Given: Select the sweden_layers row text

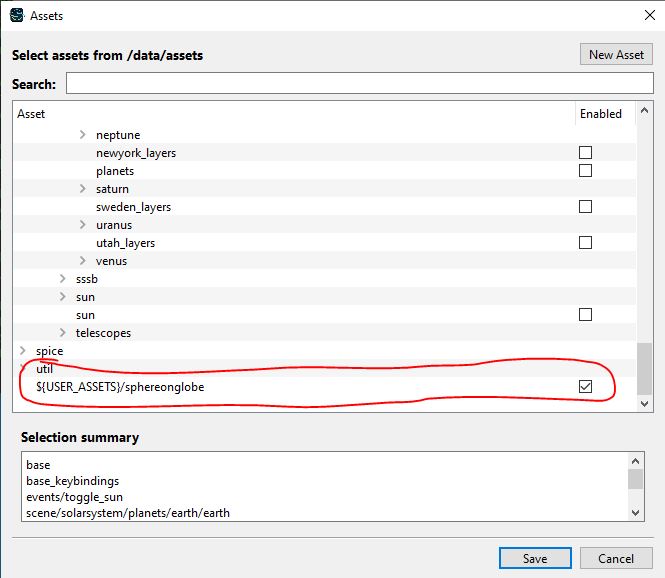Looking at the screenshot, I should [133, 207].
